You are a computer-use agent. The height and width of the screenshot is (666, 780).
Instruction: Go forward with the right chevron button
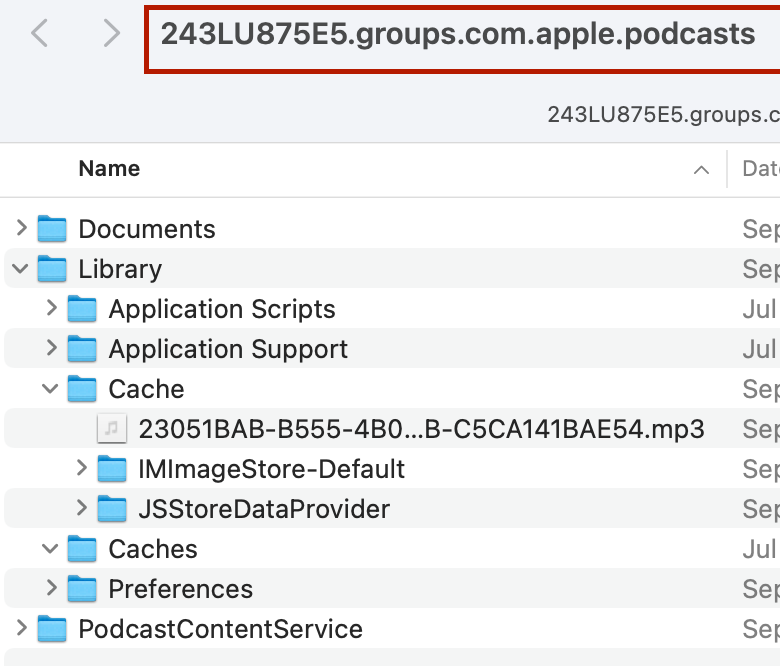[111, 33]
